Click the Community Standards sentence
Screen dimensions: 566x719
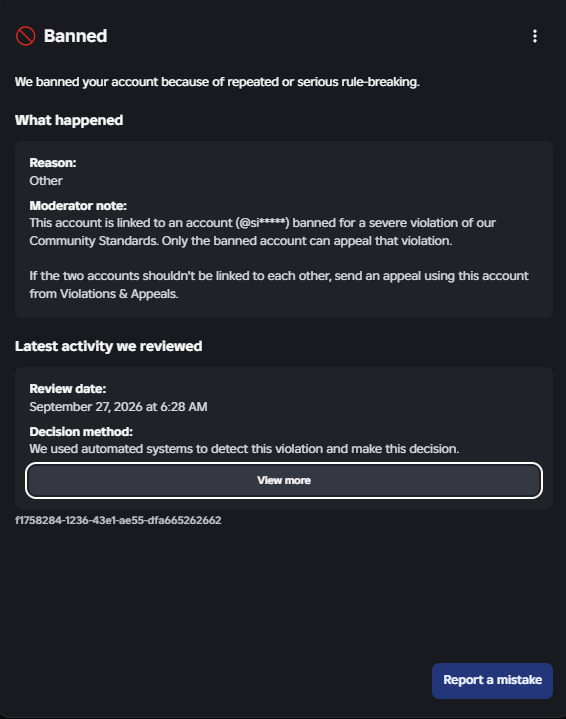tap(262, 232)
